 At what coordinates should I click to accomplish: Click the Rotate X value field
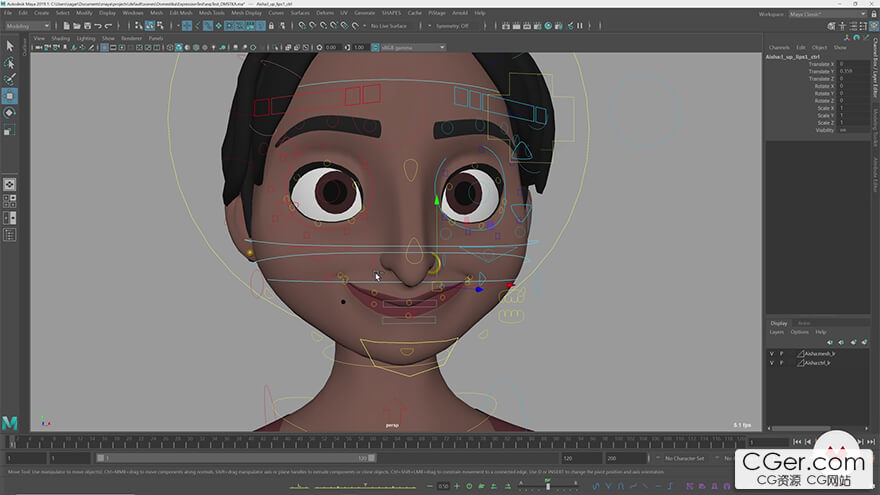(x=854, y=86)
